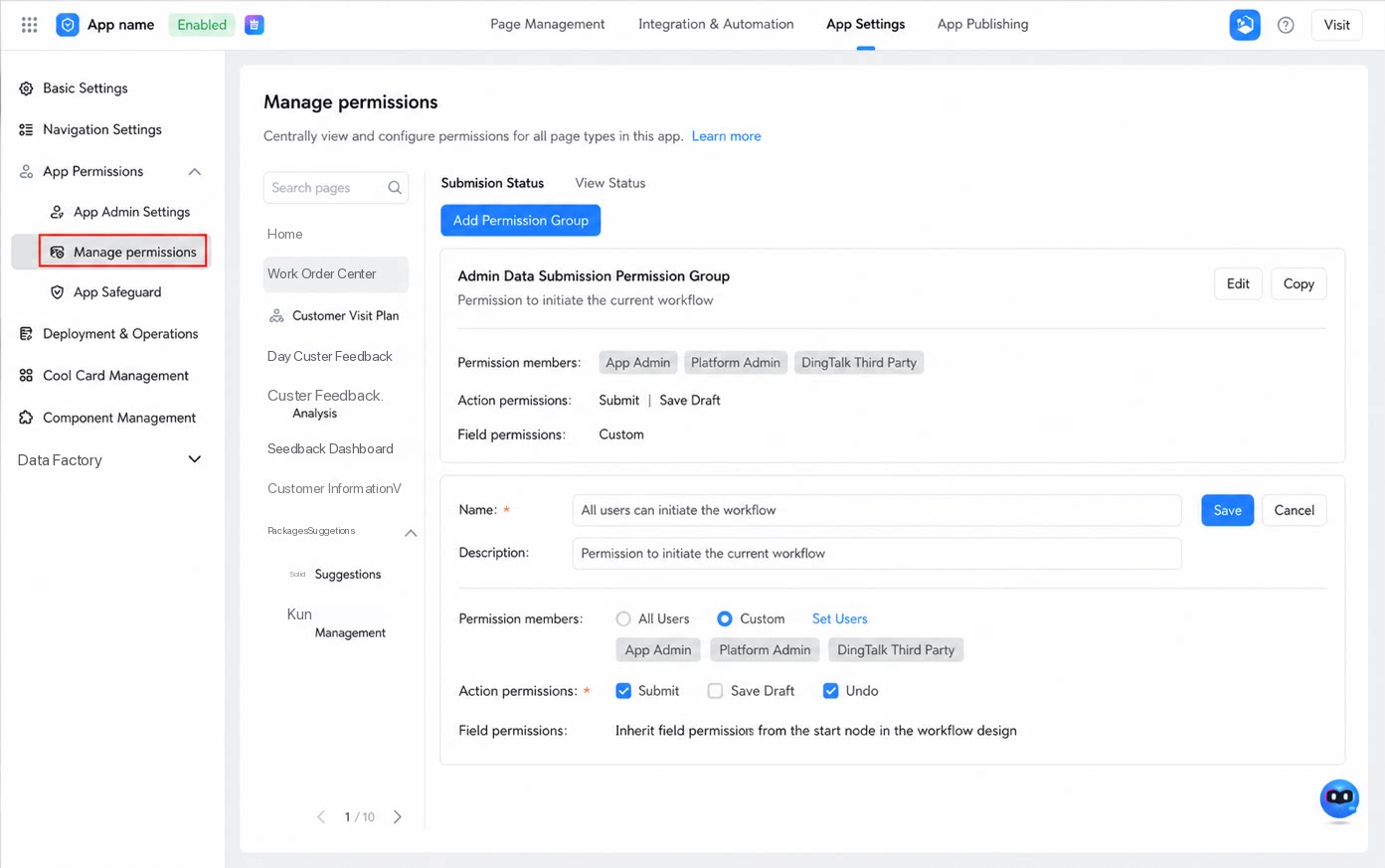Switch to the View Status tab
Image resolution: width=1385 pixels, height=868 pixels.
coord(609,183)
